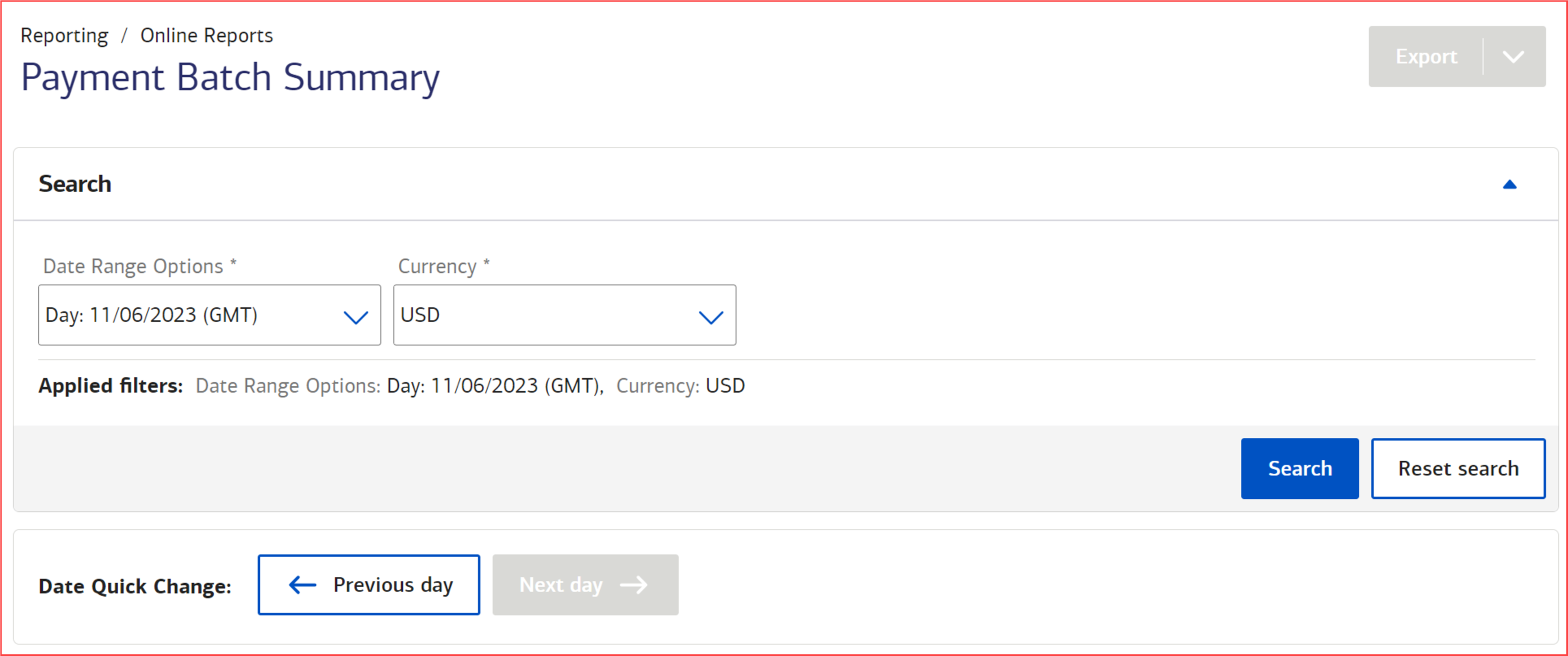Collapse the Search panel triangle
Image resolution: width=1568 pixels, height=656 pixels.
tap(1509, 185)
